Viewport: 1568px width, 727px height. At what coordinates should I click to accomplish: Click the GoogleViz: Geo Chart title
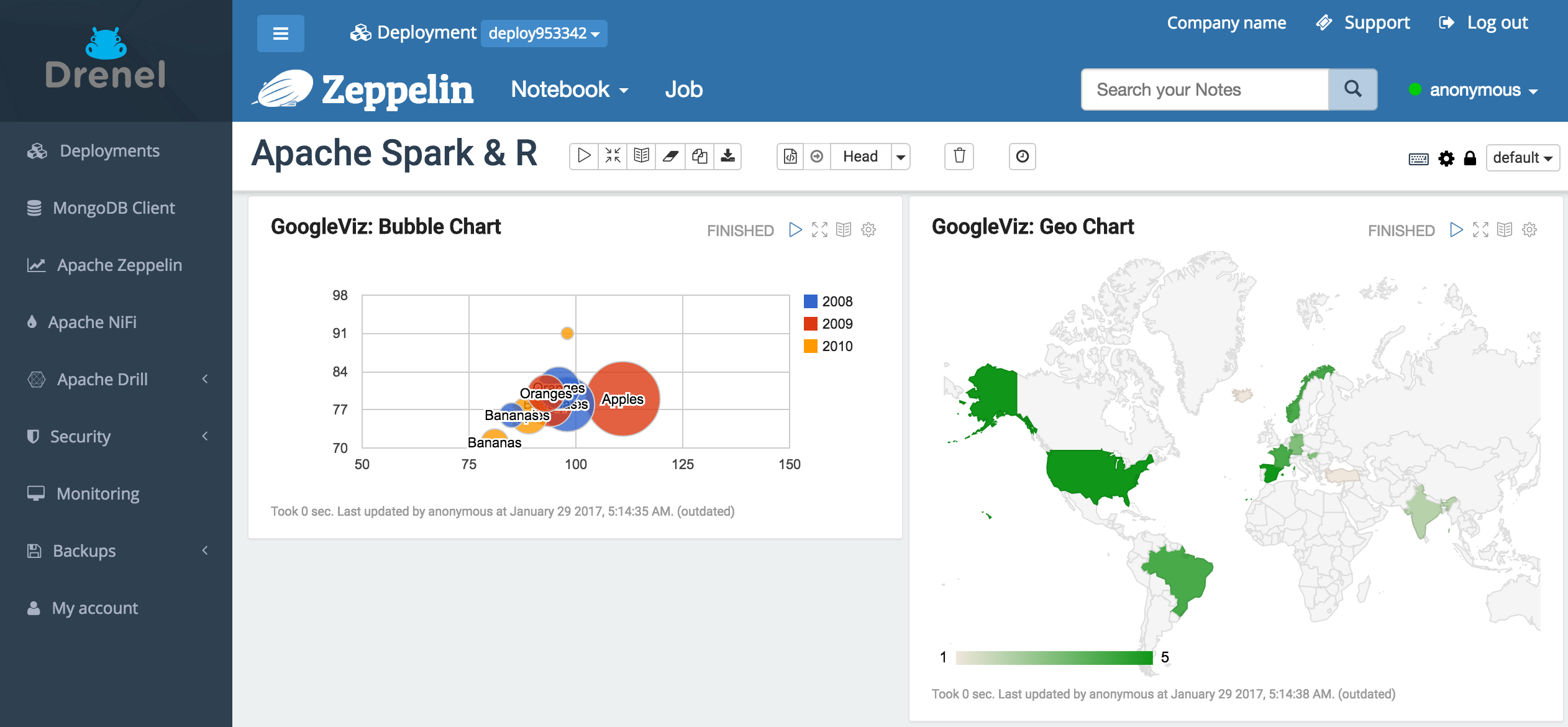pyautogui.click(x=1032, y=227)
